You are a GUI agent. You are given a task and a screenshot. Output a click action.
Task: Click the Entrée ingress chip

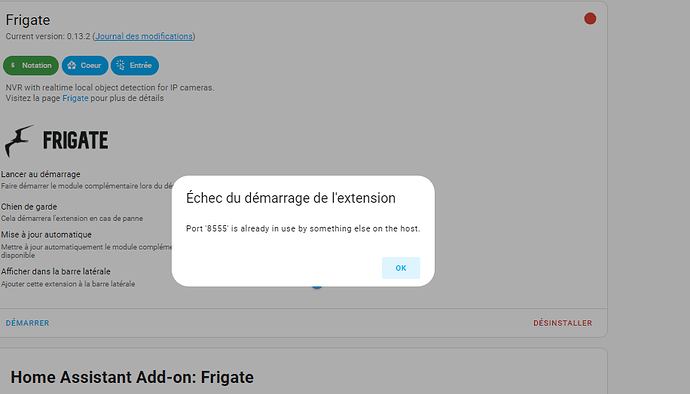pyautogui.click(x=135, y=65)
